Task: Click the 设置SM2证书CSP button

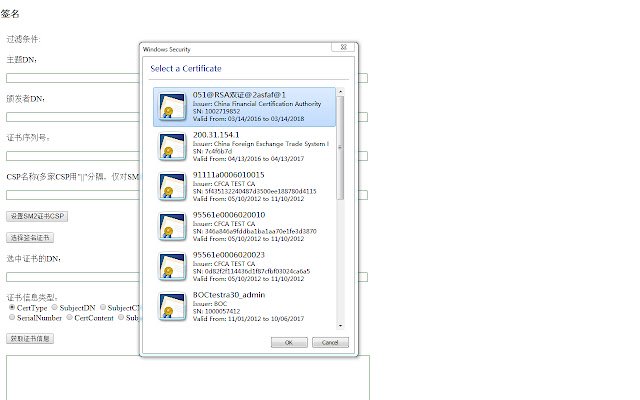Action: tap(37, 216)
